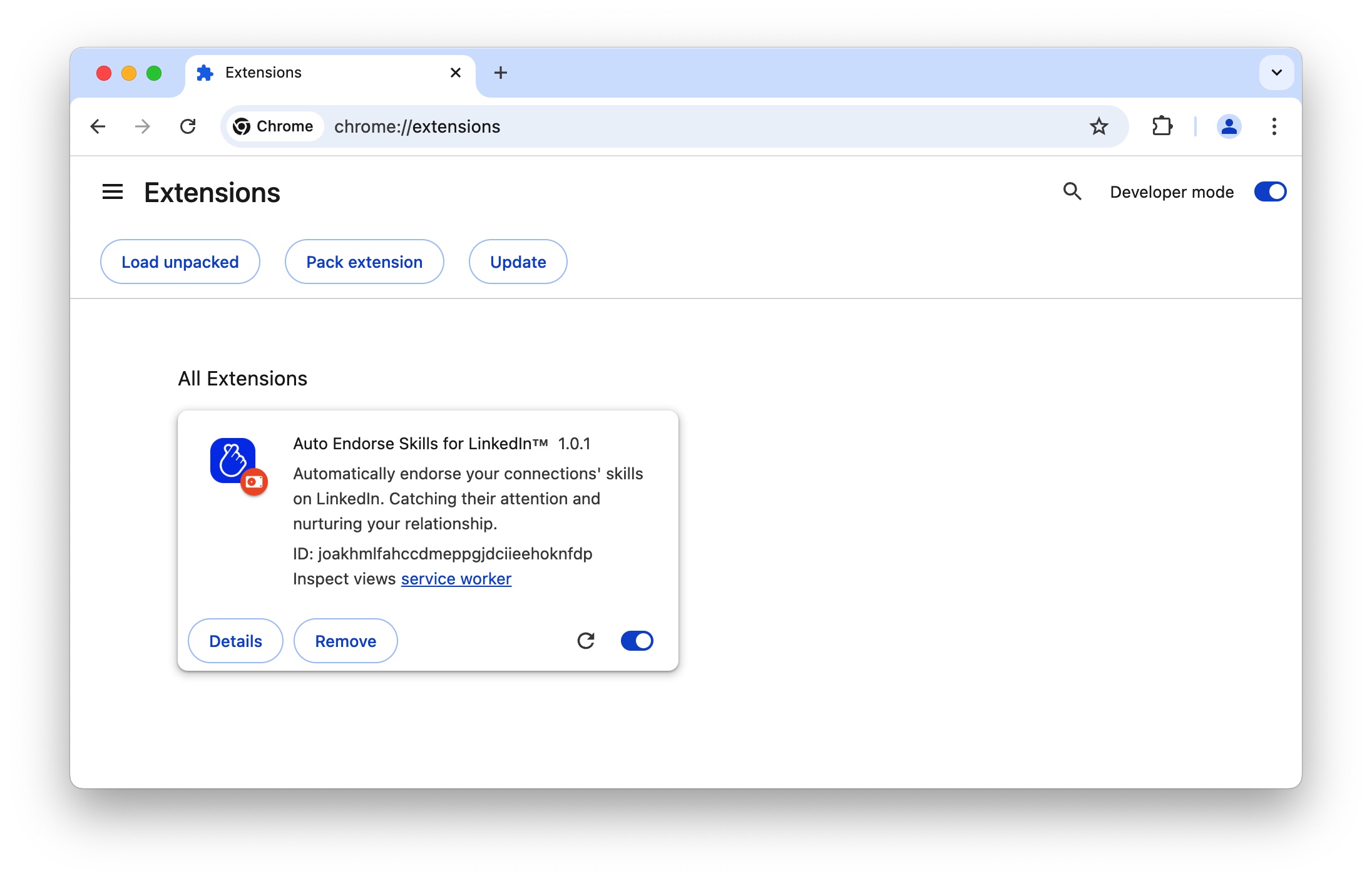Reload the Auto Endorse extension
This screenshot has height=881, width=1372.
tap(586, 641)
